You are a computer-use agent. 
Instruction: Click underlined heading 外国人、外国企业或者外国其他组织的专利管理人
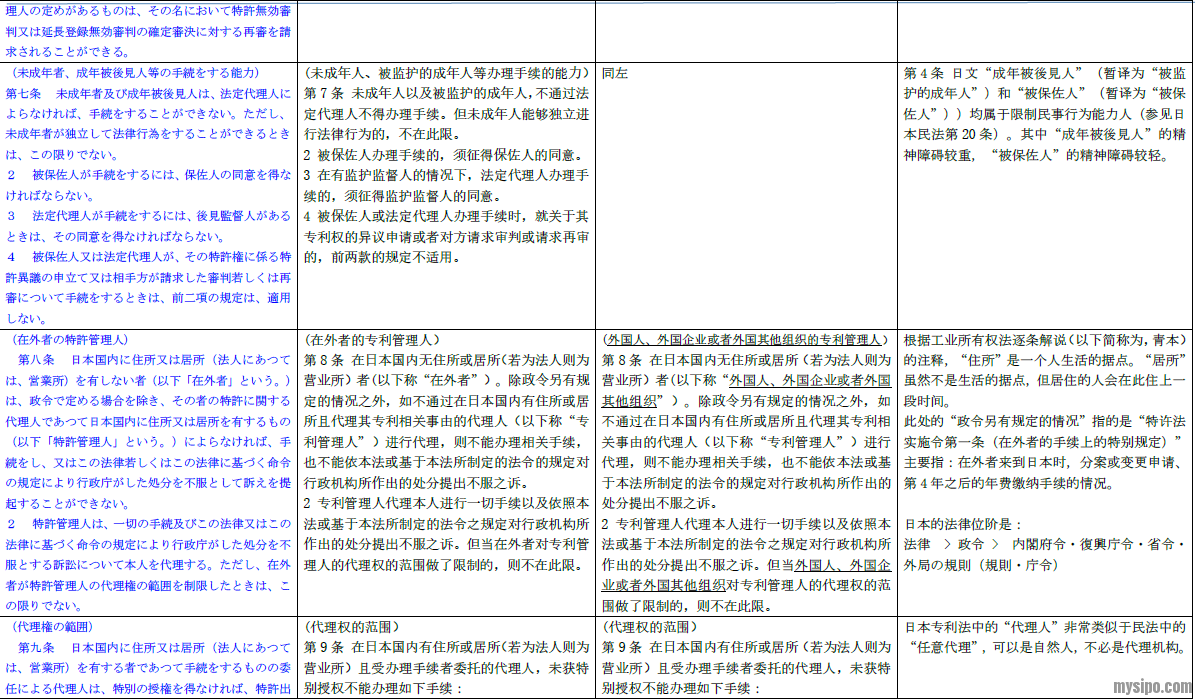(744, 340)
